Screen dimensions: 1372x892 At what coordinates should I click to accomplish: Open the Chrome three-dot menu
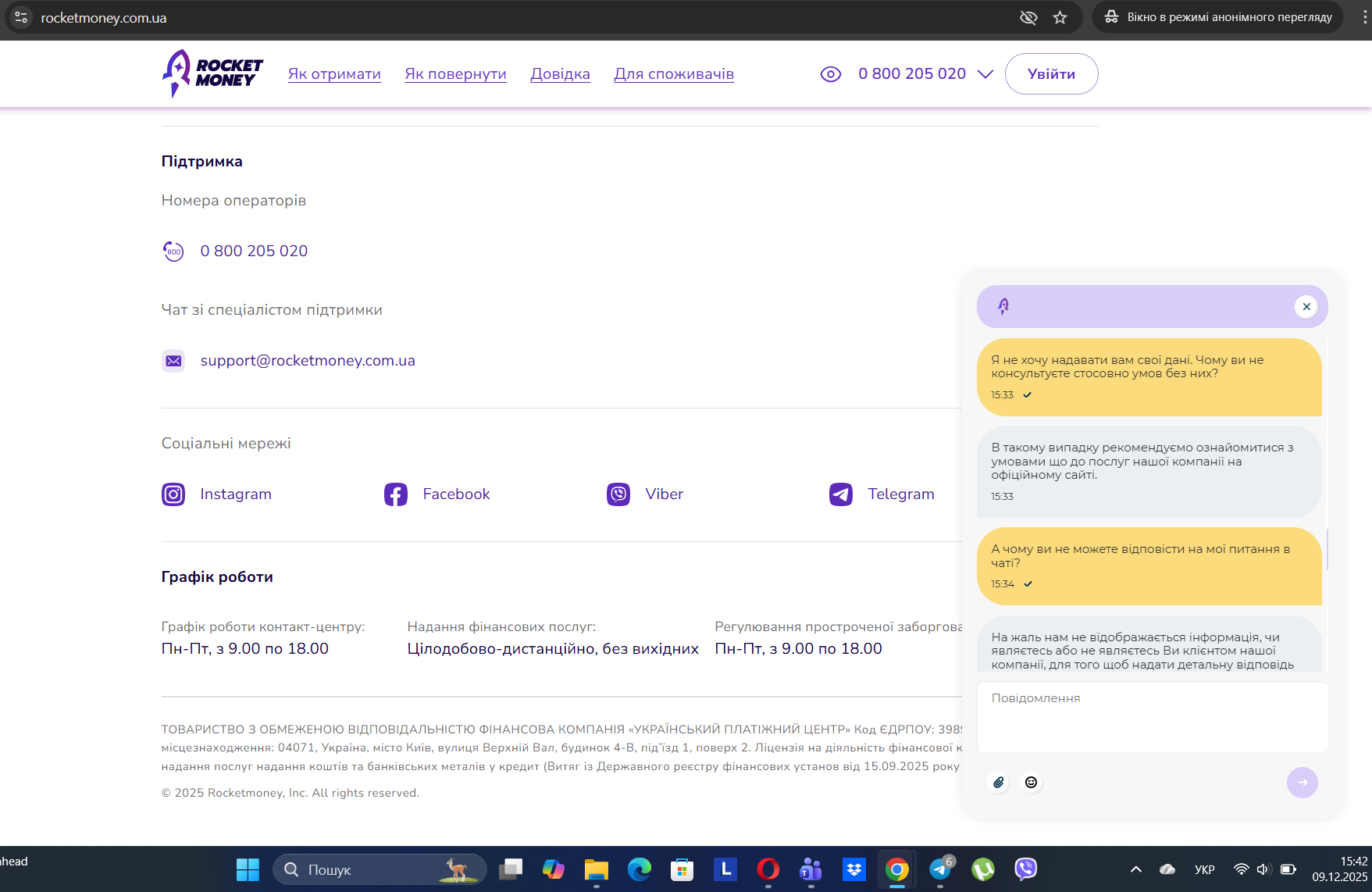click(1364, 17)
